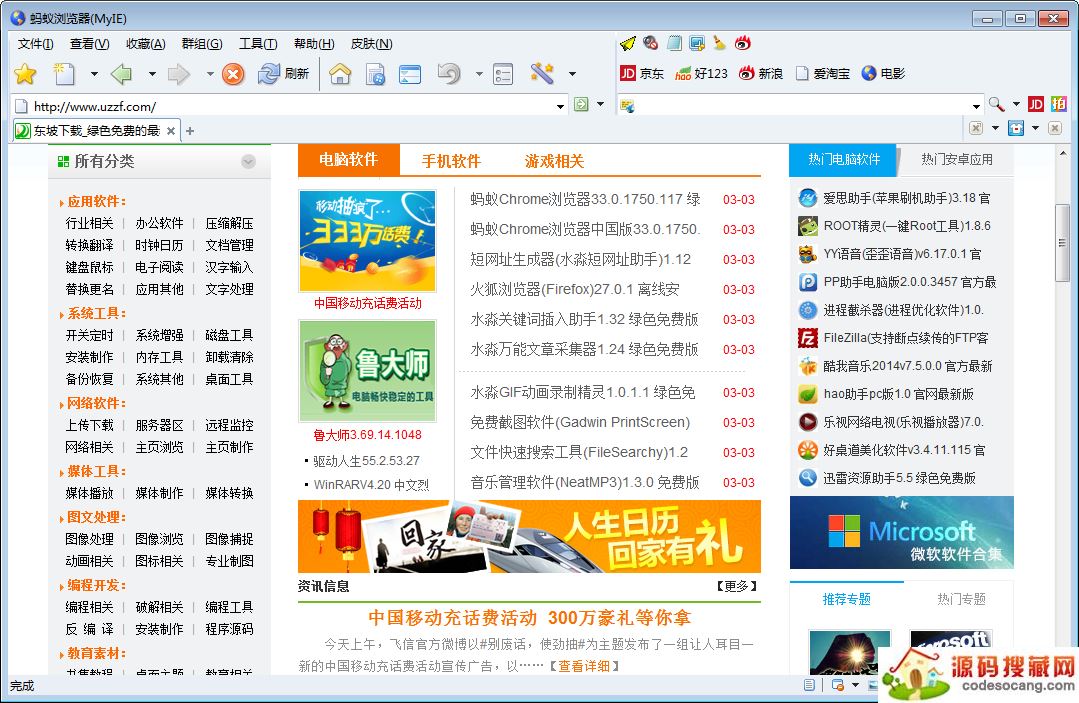Viewport: 1079px width, 703px height.
Task: Expand the 所有分类 category chevron
Action: (x=248, y=162)
